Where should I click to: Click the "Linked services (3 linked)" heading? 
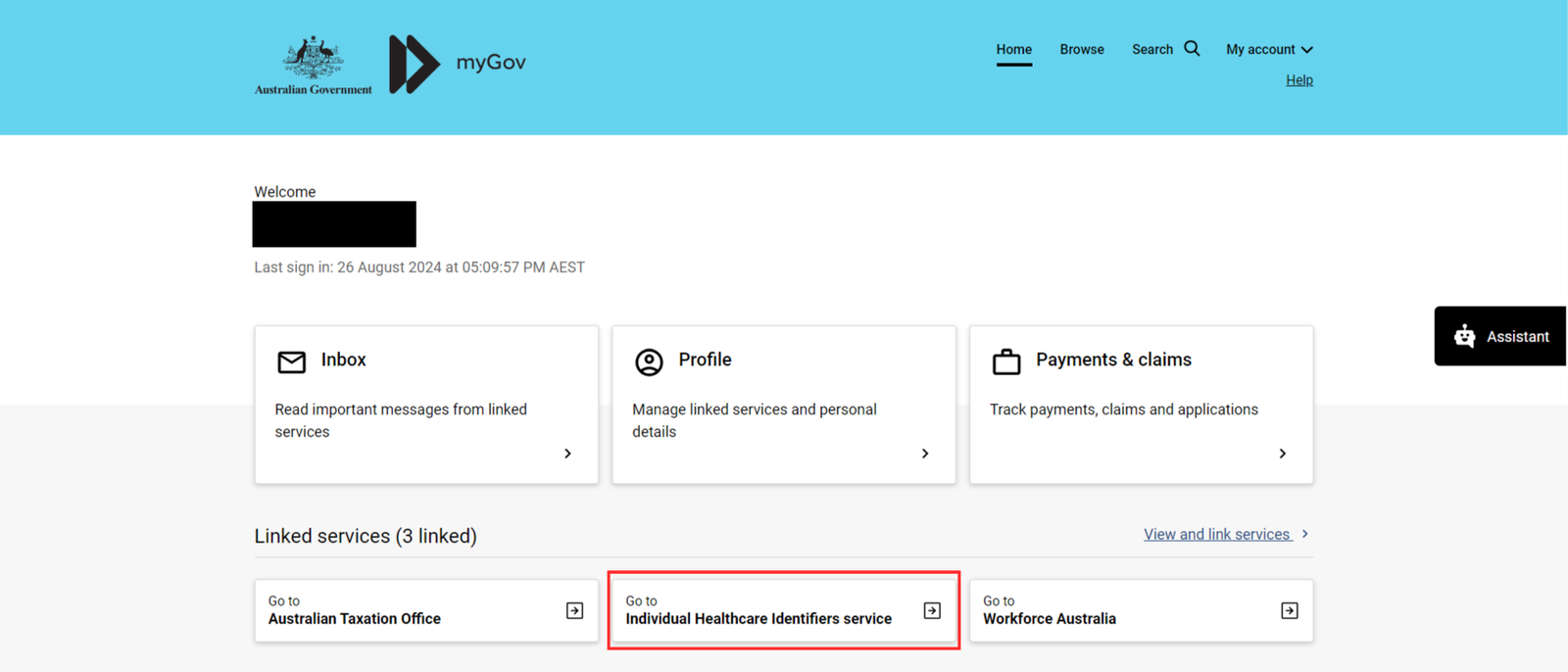click(366, 536)
